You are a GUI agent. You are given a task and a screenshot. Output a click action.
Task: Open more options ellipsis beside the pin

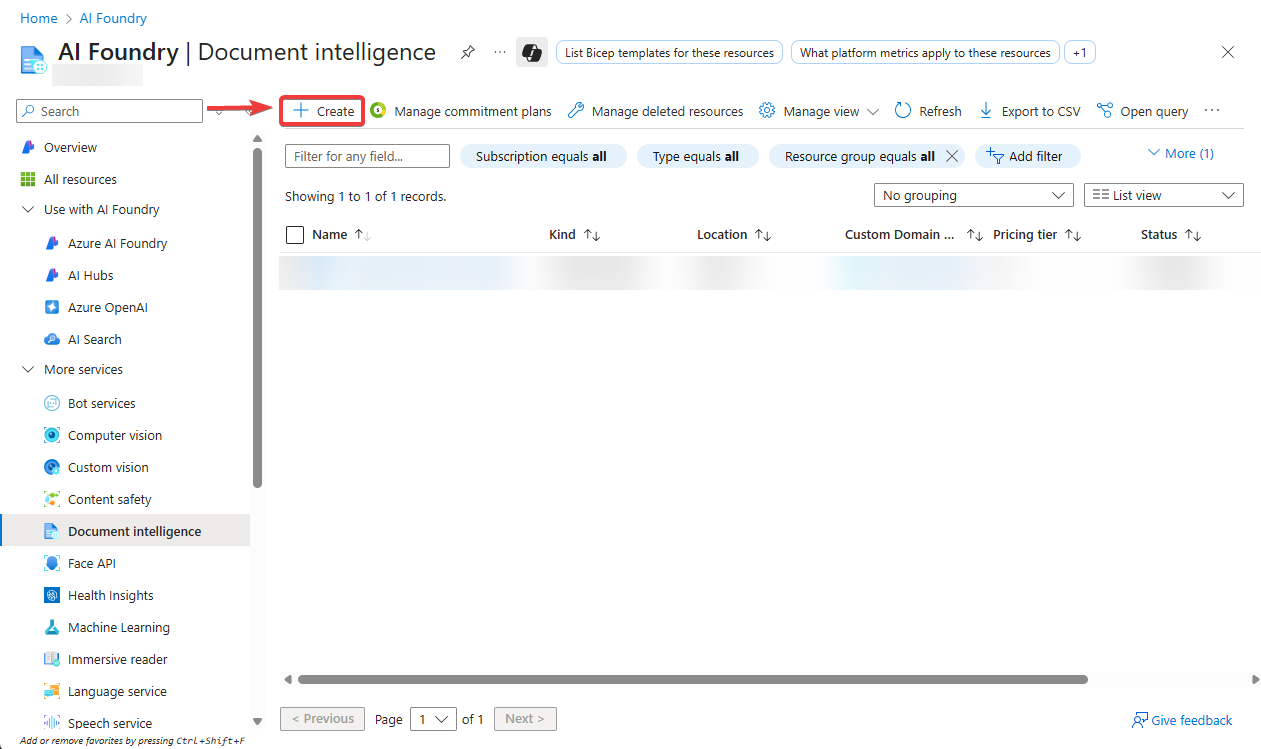(x=500, y=52)
